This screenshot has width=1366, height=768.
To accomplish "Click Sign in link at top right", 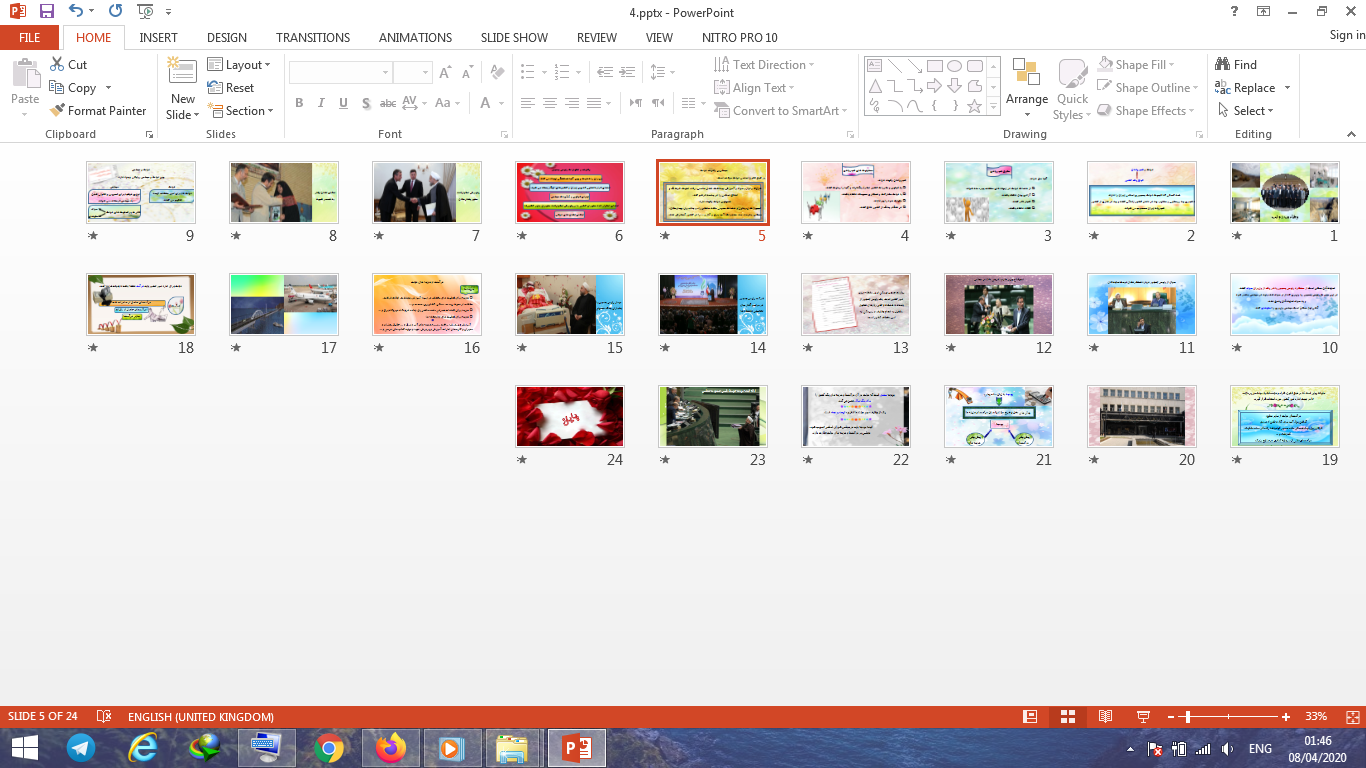I will tap(1346, 35).
